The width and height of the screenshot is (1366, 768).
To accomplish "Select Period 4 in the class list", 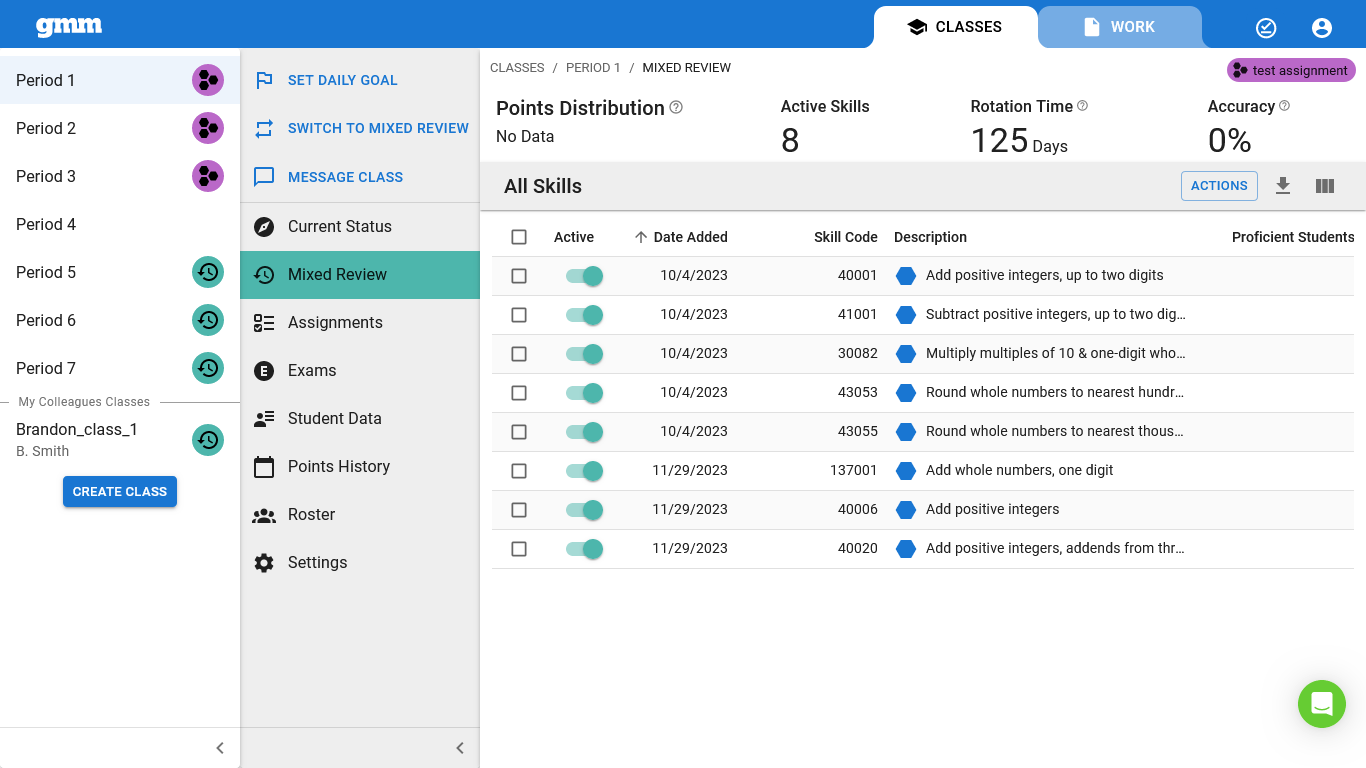I will [x=120, y=224].
